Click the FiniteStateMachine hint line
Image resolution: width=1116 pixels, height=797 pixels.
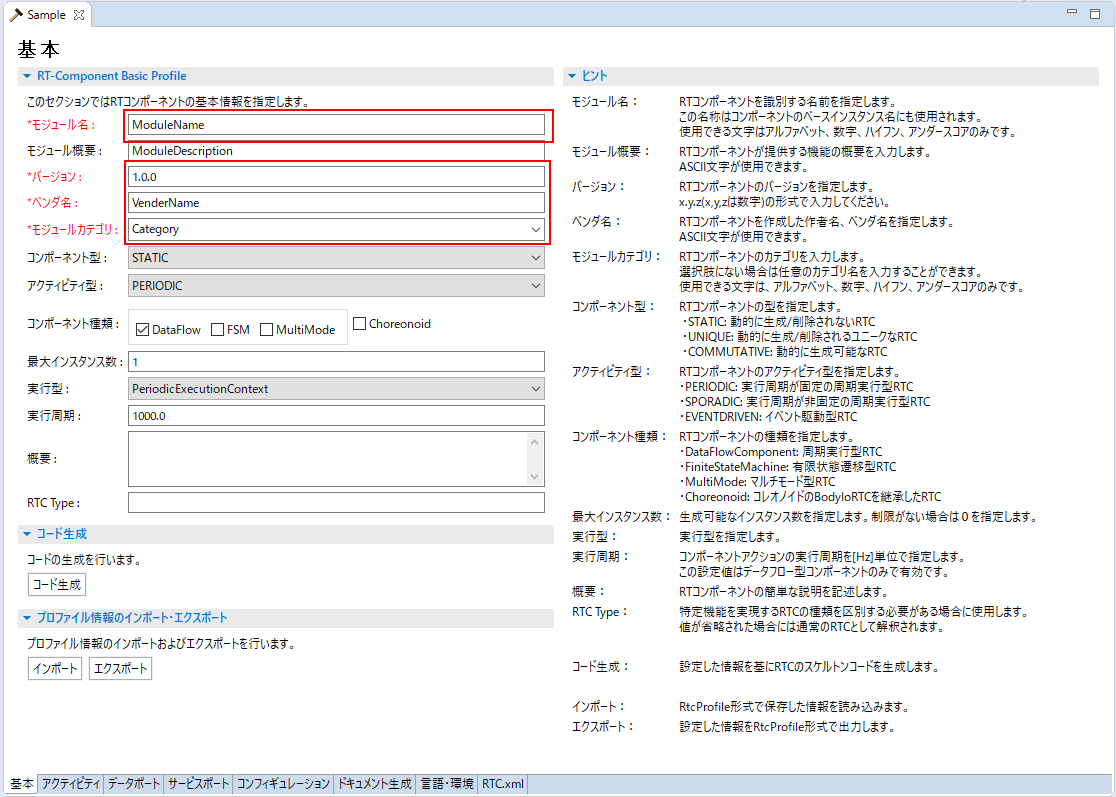[x=788, y=467]
